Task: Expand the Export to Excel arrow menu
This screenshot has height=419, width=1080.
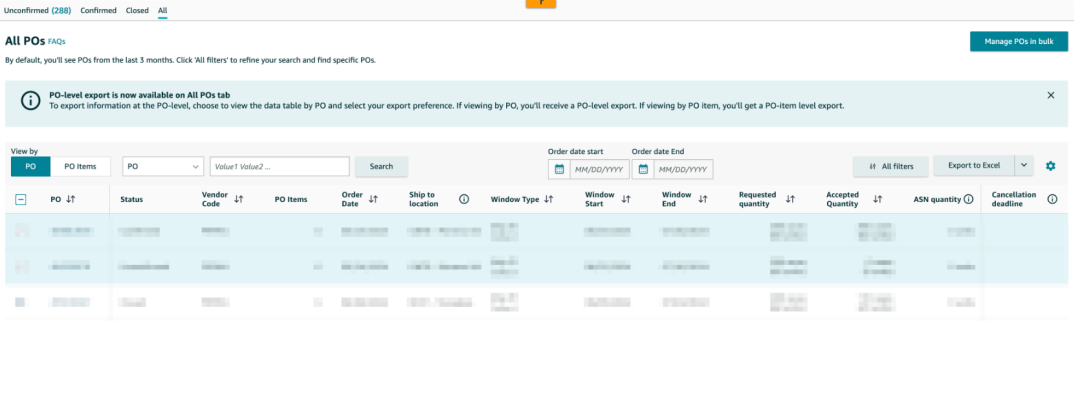Action: [1024, 165]
